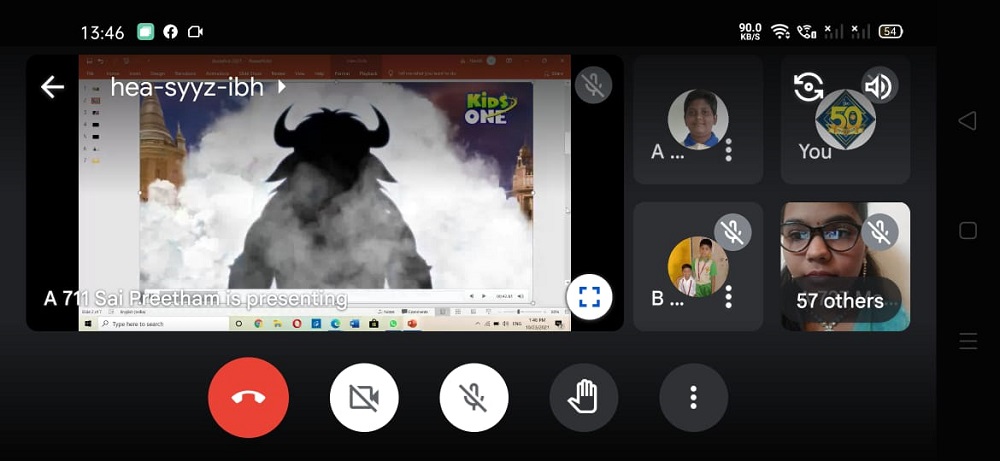Unmute the microphone in bottom bar
The width and height of the screenshot is (1000, 461).
474,397
